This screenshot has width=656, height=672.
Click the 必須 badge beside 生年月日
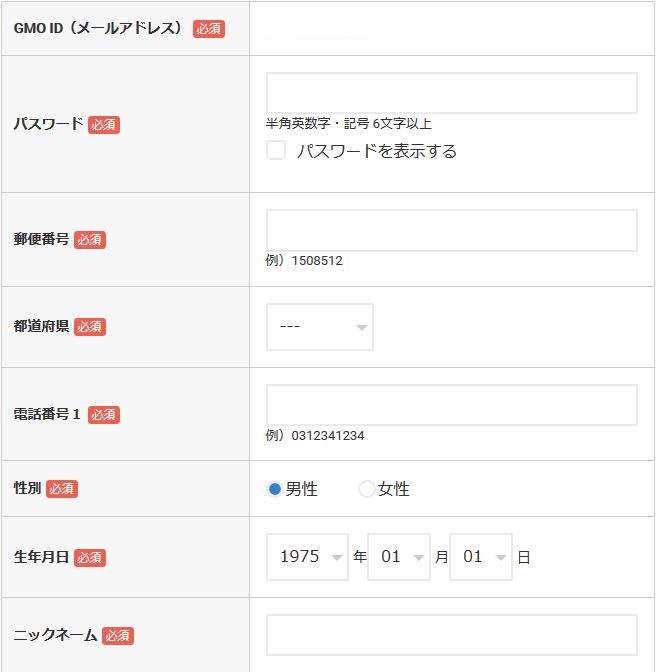click(90, 558)
